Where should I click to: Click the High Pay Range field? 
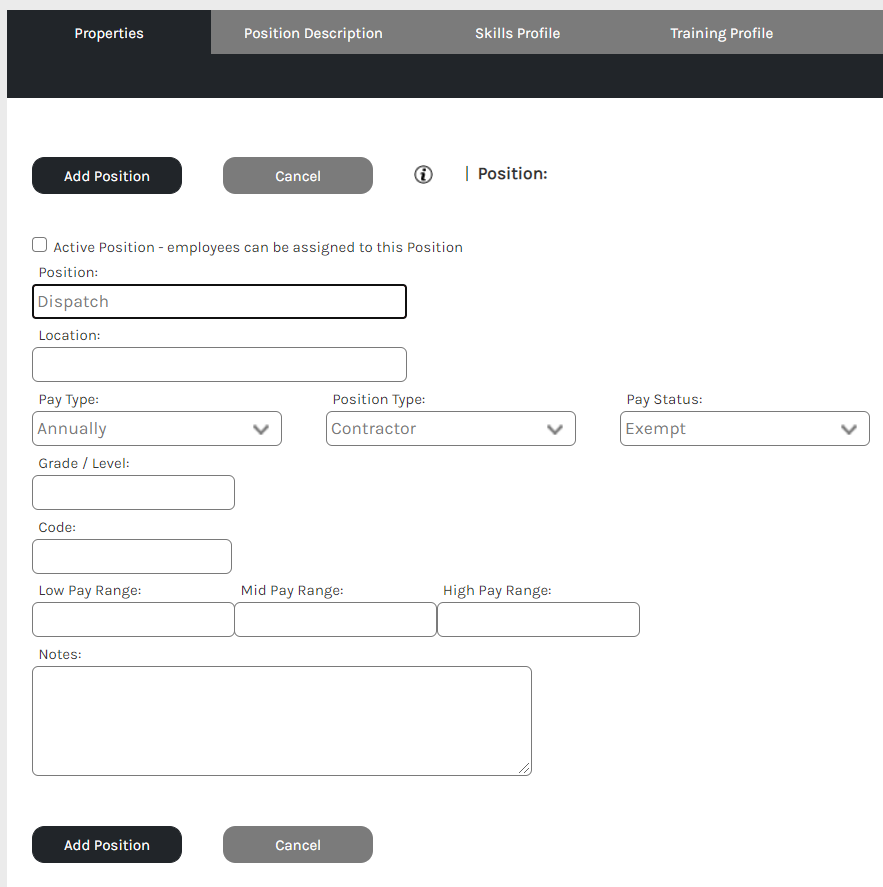538,620
